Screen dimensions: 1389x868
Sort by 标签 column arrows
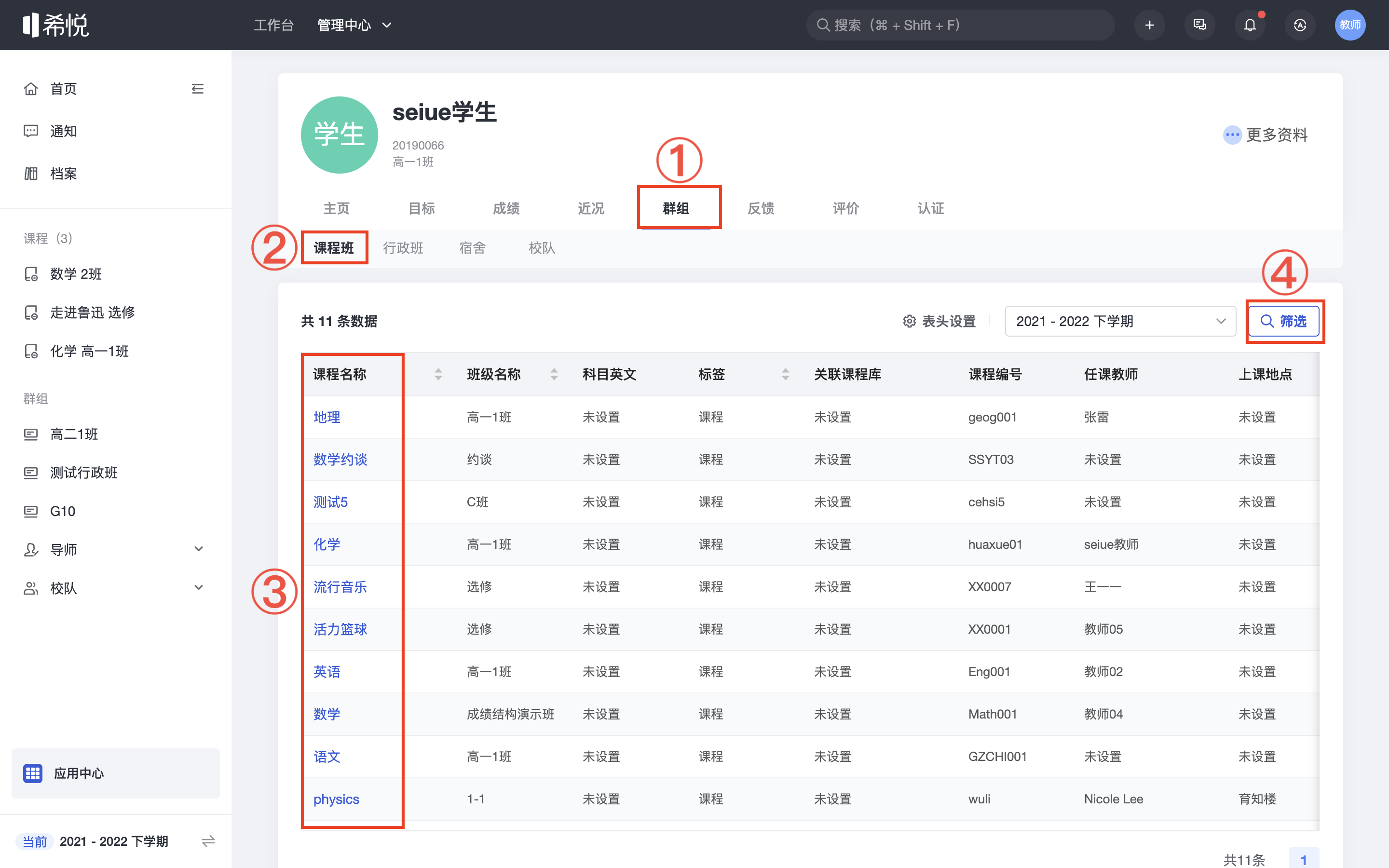click(x=786, y=374)
